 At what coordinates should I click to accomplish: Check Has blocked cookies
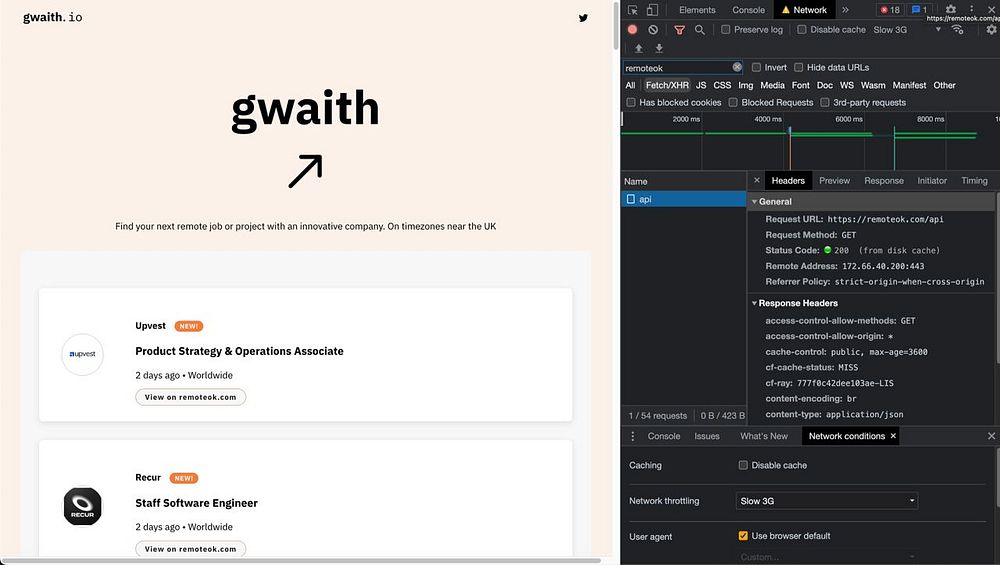tap(631, 102)
